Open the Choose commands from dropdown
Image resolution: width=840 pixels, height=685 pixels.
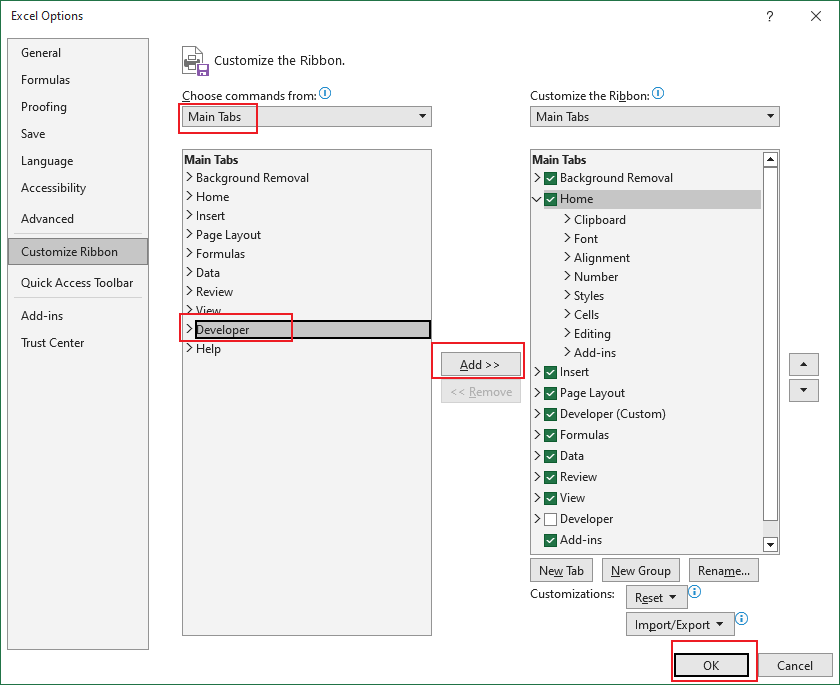point(424,116)
